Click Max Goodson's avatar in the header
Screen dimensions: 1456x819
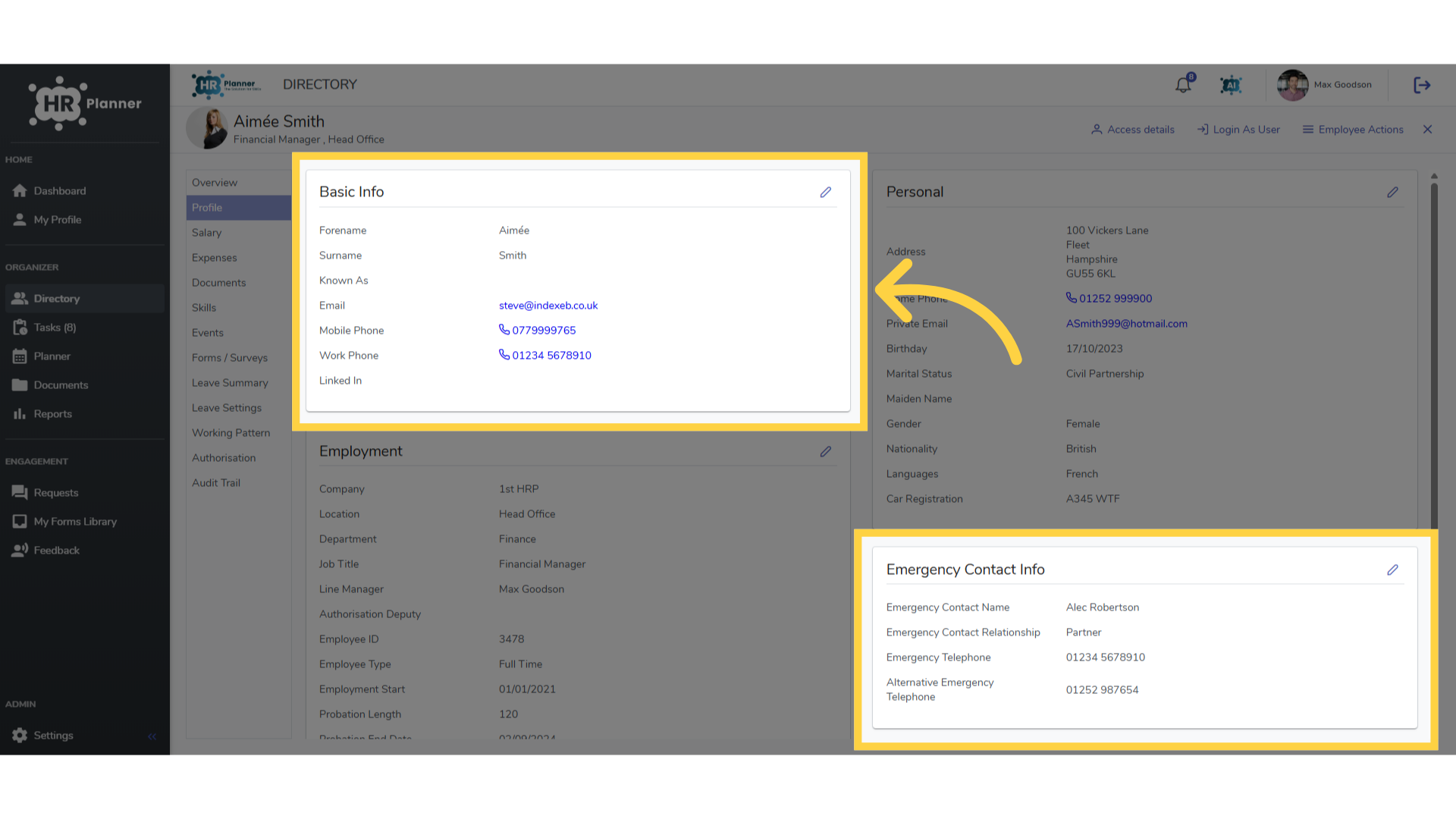[1293, 85]
